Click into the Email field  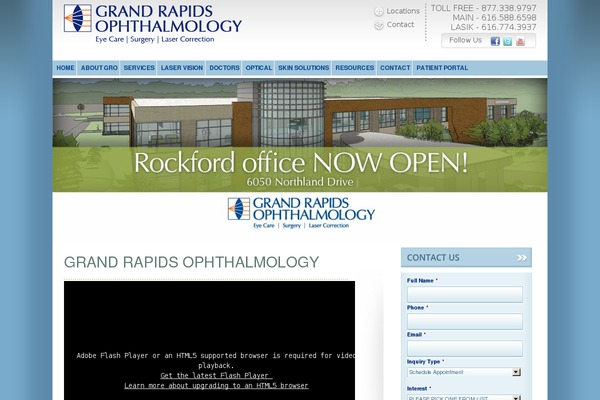coord(465,348)
